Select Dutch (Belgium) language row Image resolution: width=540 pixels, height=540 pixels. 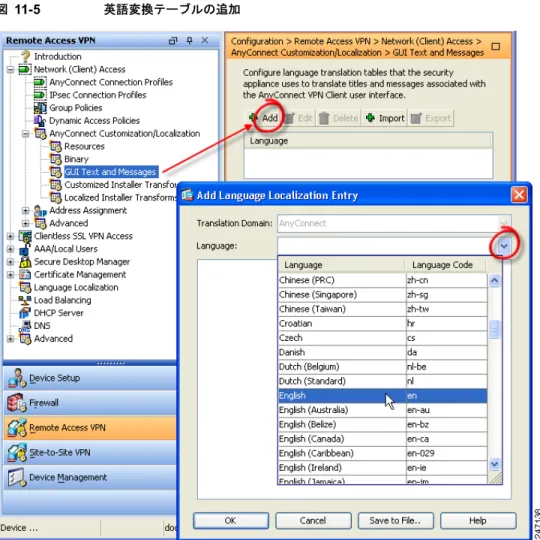point(382,367)
